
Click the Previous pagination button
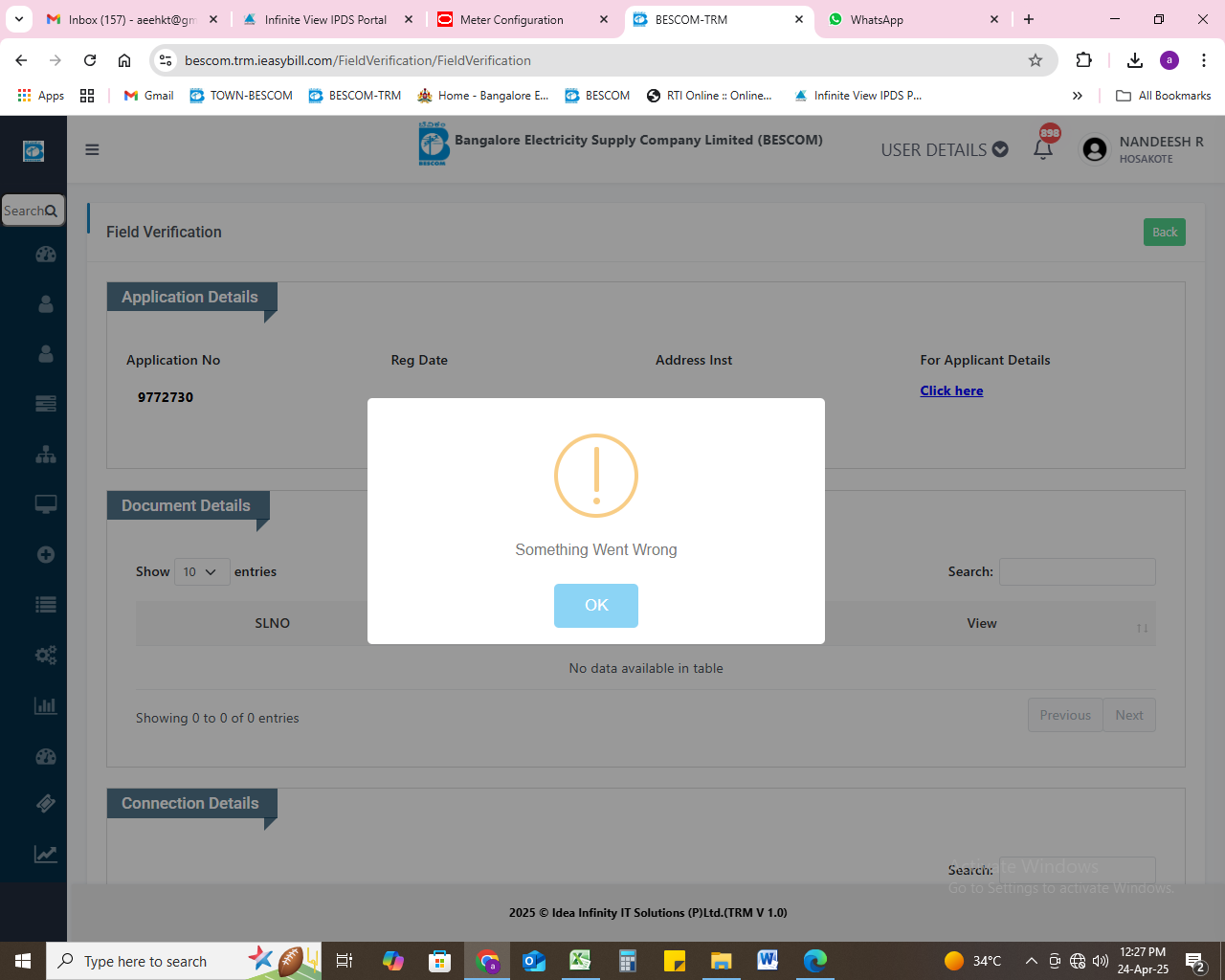1065,715
